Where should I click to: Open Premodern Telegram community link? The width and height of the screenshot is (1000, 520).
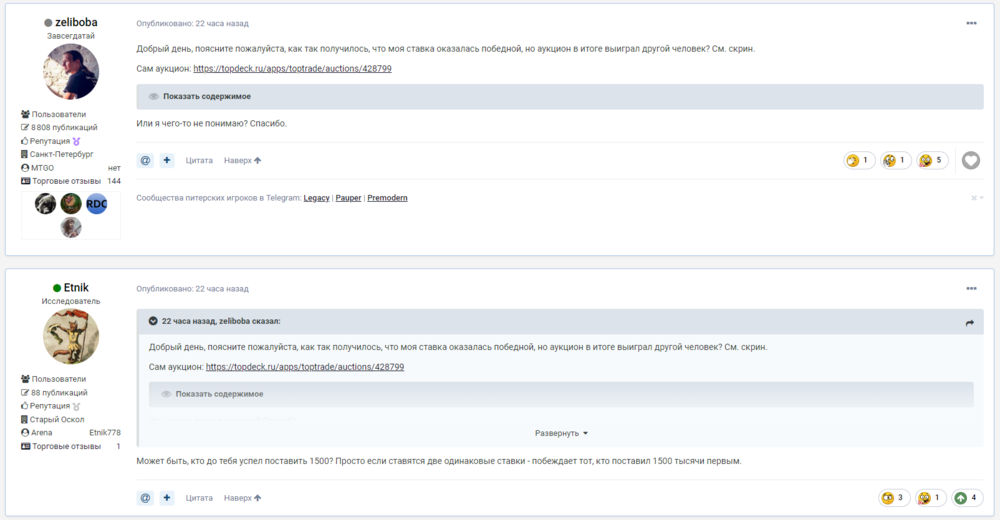[x=387, y=198]
